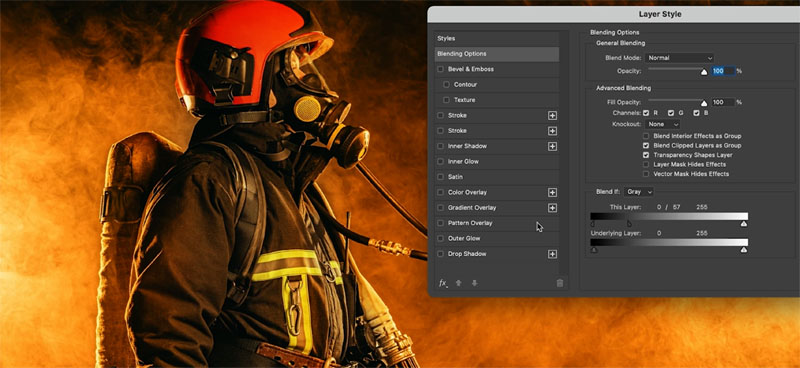
Task: Click plus icon beside Inner Shadow
Action: coord(552,146)
